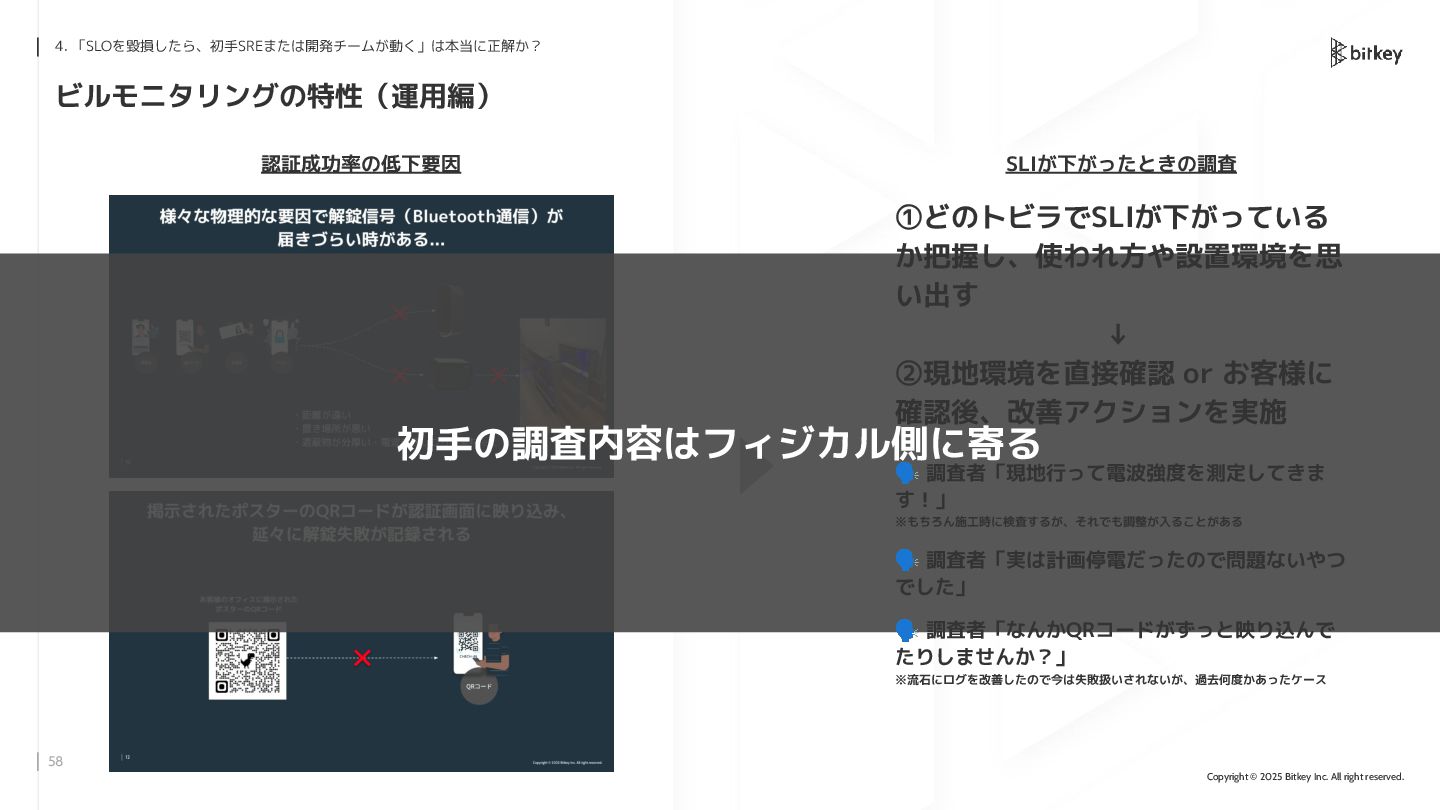Click the section breadcrumb '4. 「SLOを毀損したら…'
The height and width of the screenshot is (810, 1440).
tap(298, 46)
